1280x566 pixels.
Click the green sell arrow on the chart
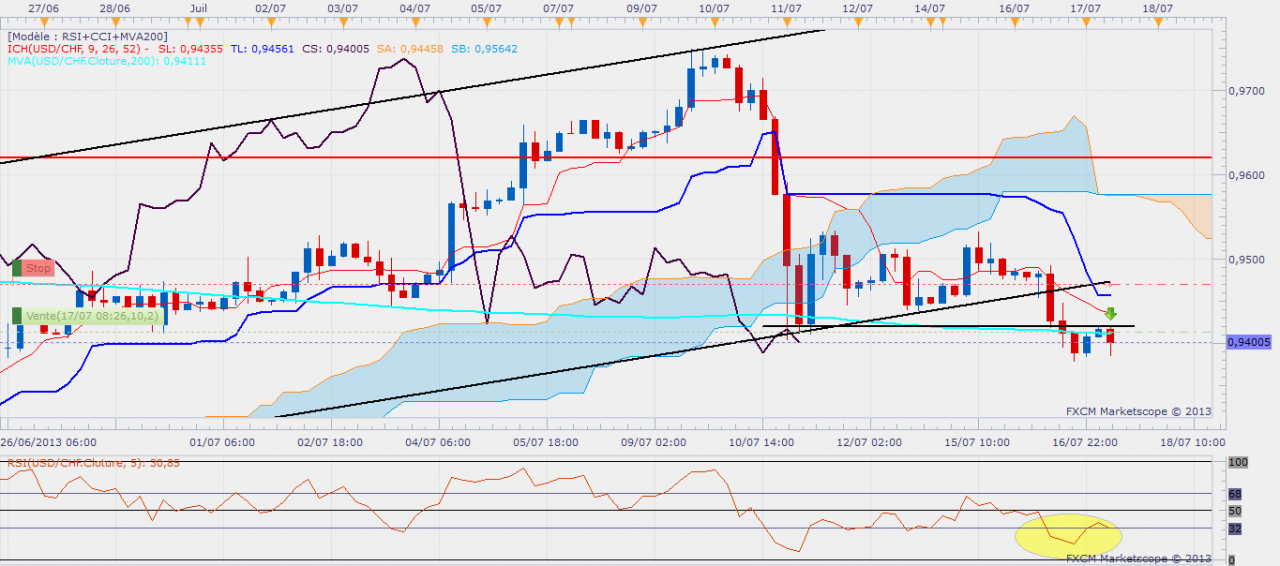[1110, 313]
